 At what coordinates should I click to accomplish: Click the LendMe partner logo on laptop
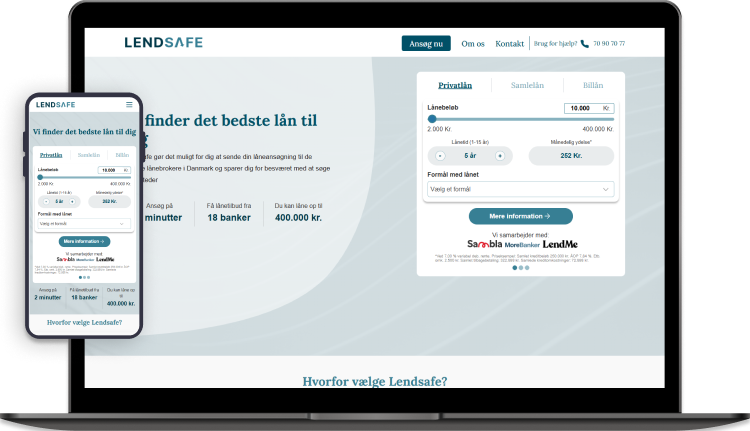click(560, 244)
